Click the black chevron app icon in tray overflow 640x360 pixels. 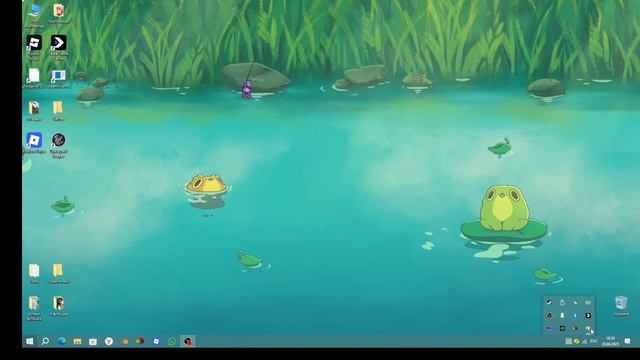point(588,316)
